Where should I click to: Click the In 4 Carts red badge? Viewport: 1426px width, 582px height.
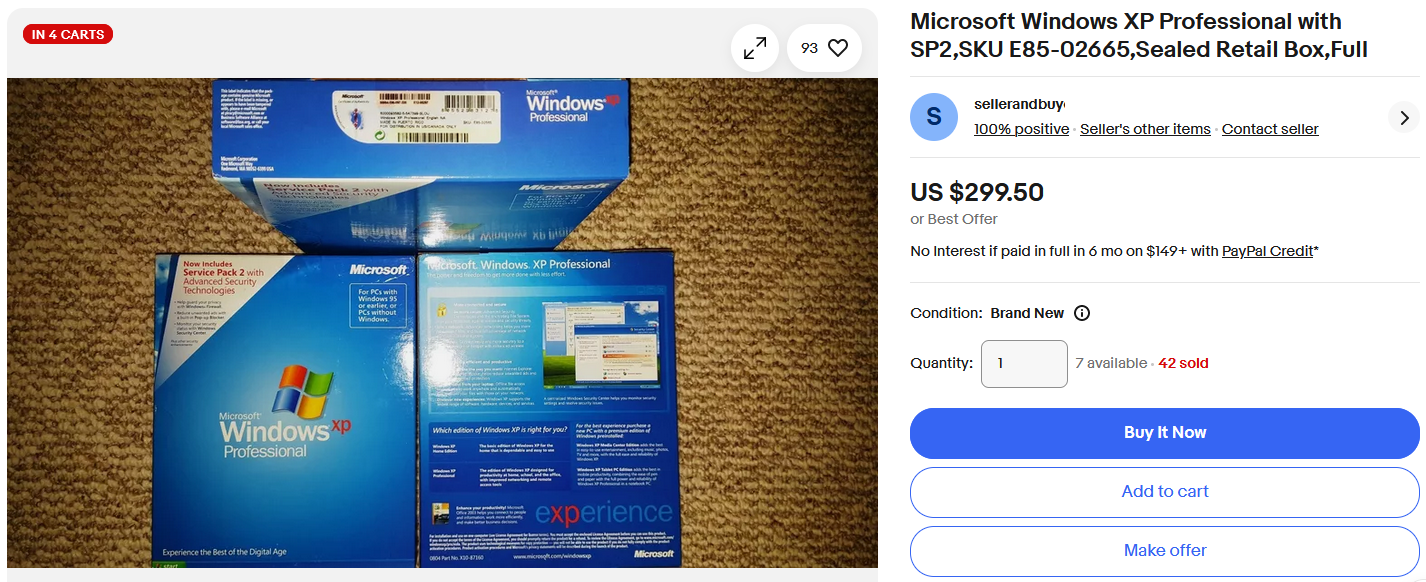coord(68,34)
